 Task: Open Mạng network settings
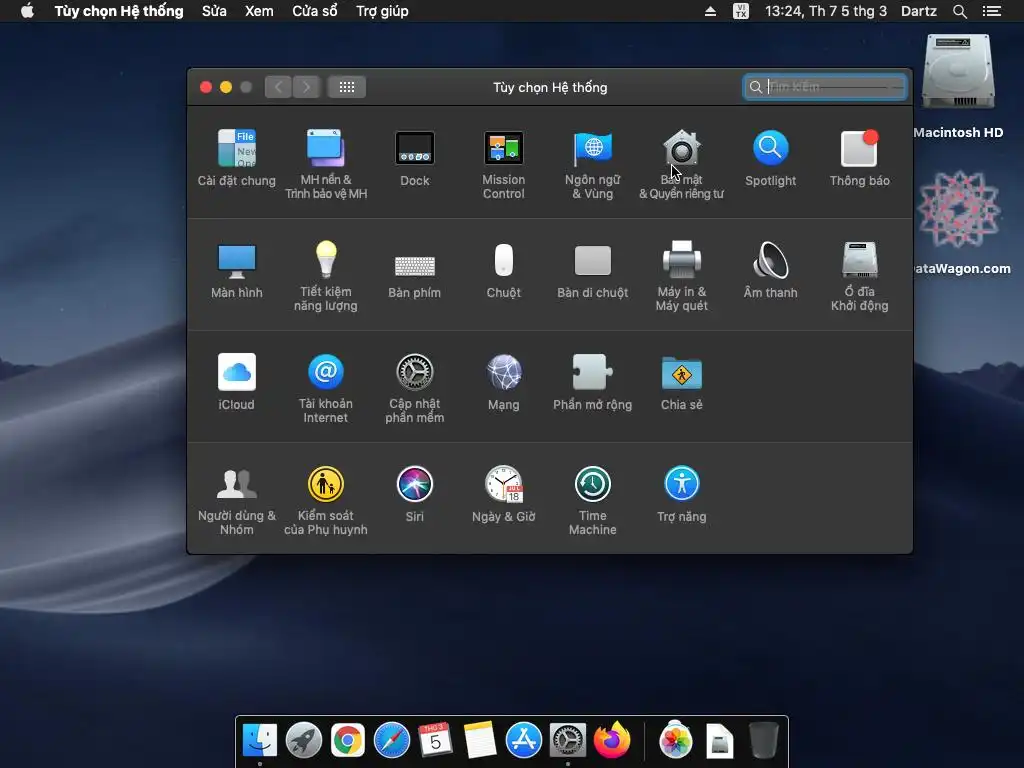pyautogui.click(x=504, y=382)
